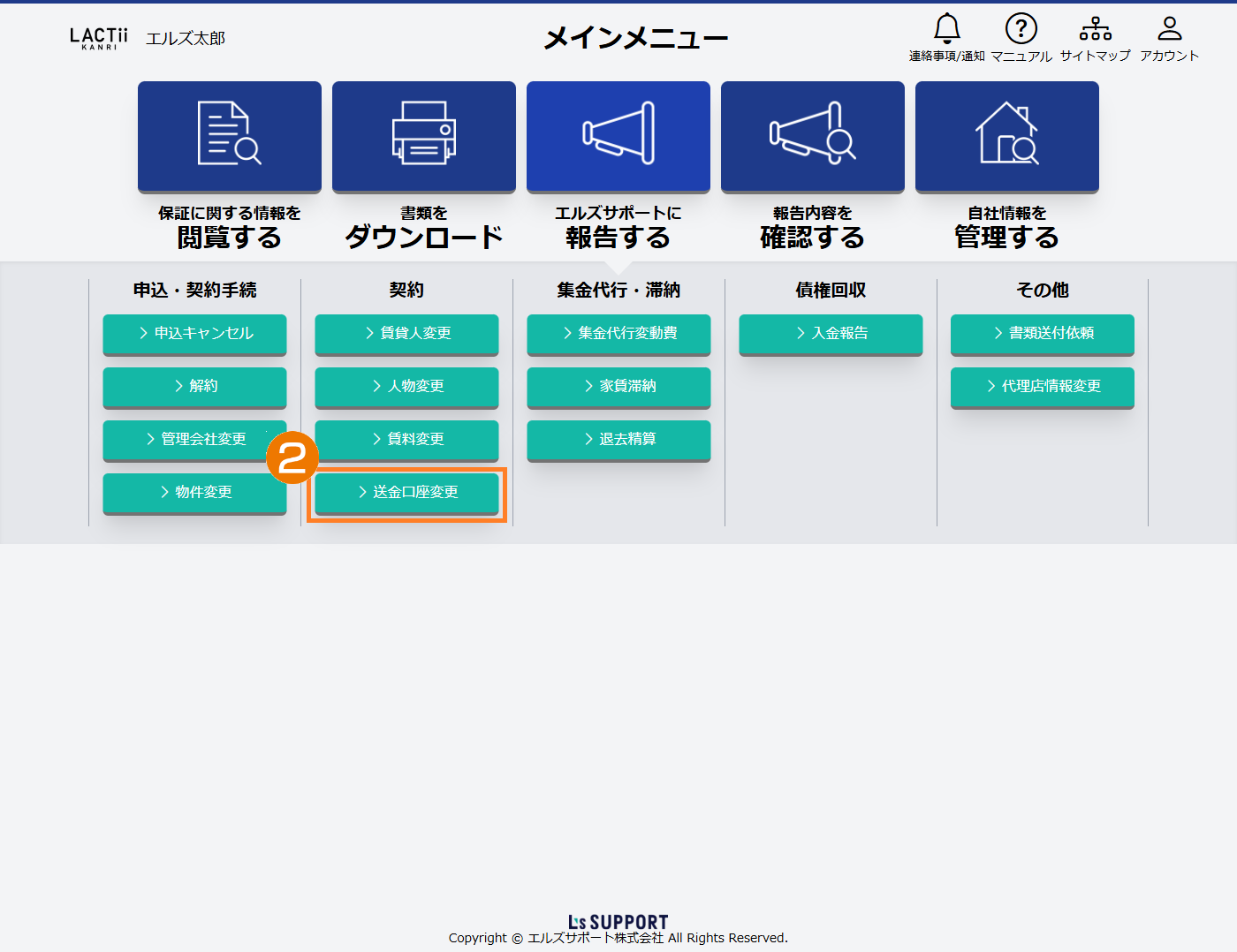Open the manual question mark icon
Screen dimensions: 1237x952
pos(1021,30)
